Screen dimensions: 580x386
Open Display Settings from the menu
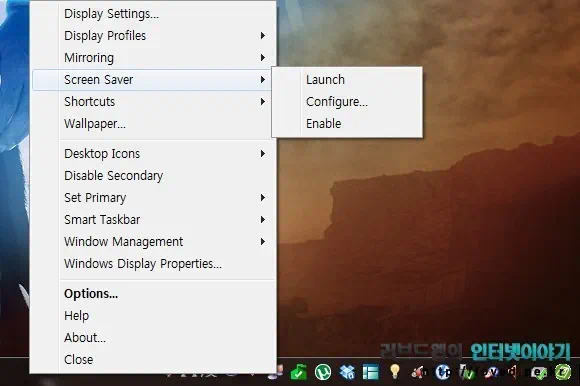[x=153, y=14]
